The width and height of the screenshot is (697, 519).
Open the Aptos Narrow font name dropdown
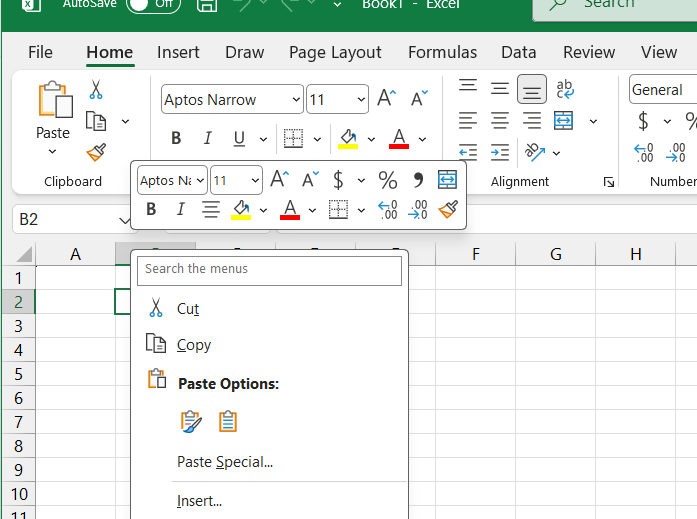(296, 99)
